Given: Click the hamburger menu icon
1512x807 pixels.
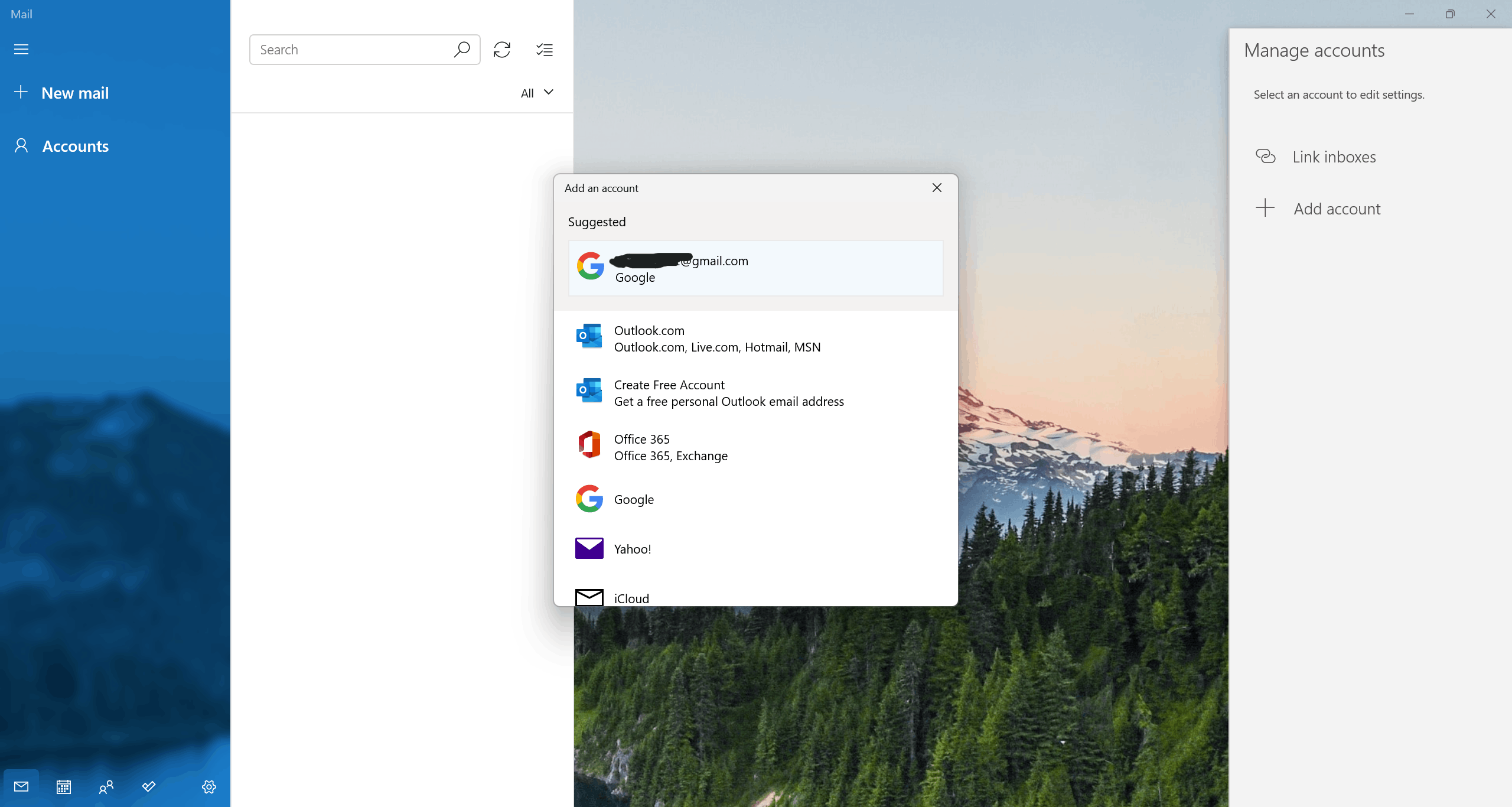Looking at the screenshot, I should [21, 49].
